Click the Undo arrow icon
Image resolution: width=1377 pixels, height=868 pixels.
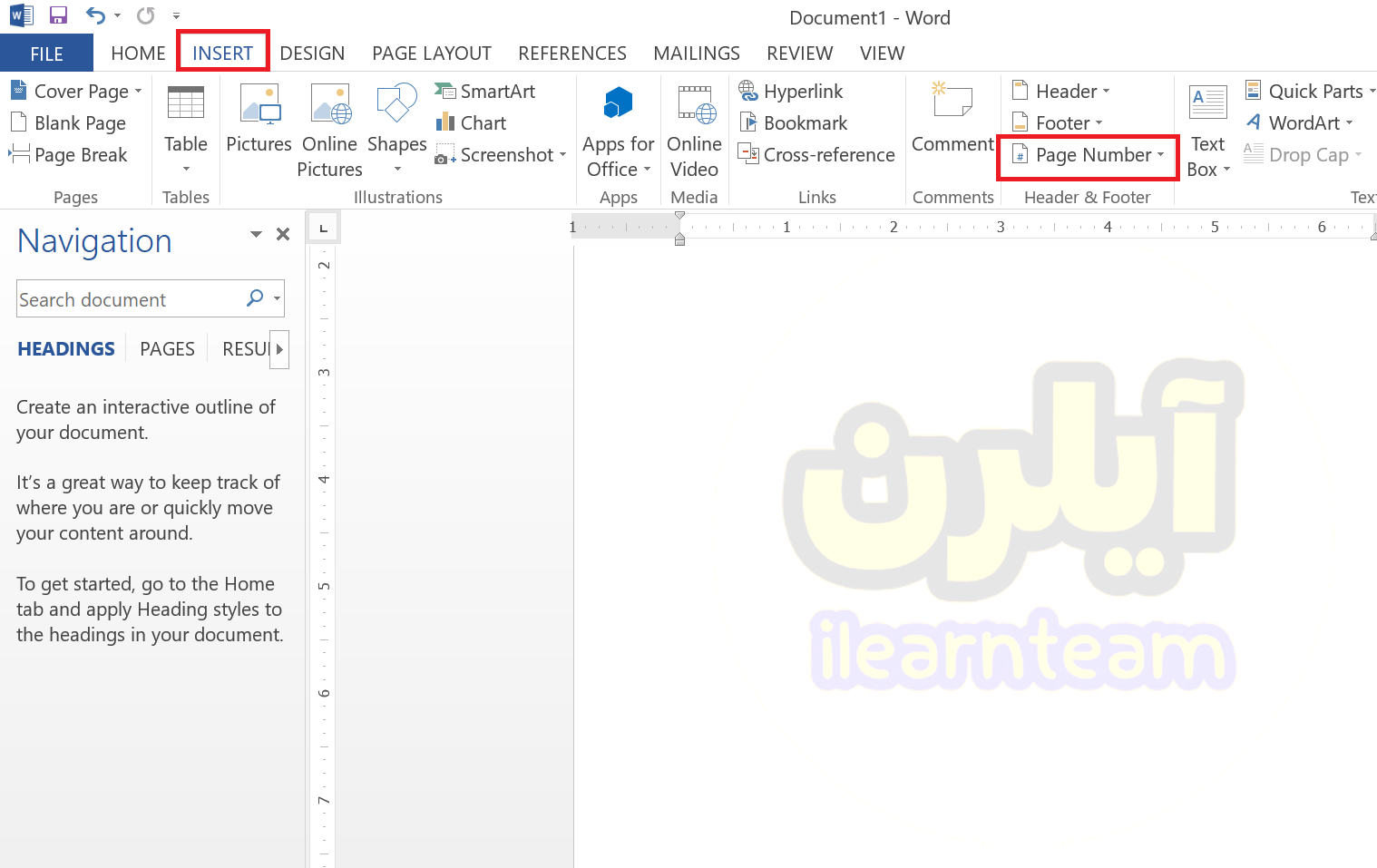click(95, 15)
